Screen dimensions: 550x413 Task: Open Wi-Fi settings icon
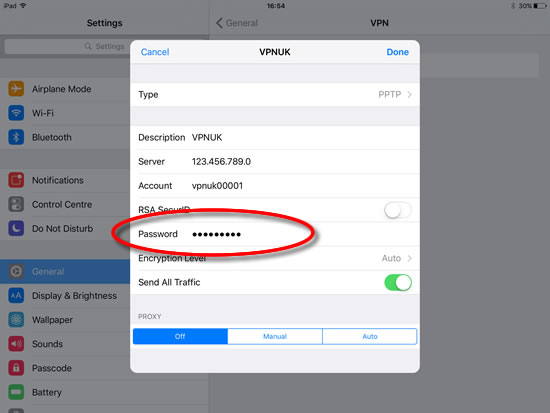click(16, 113)
